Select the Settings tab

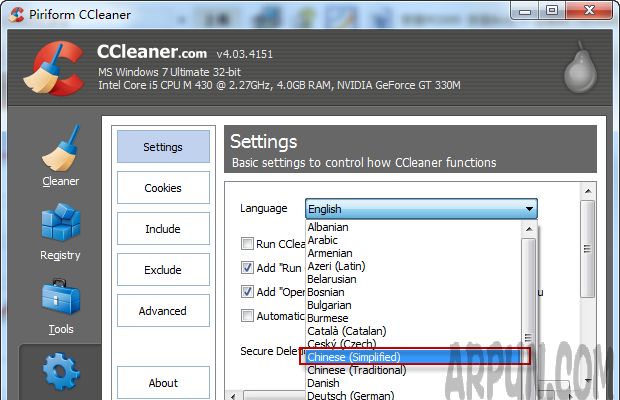[x=163, y=147]
